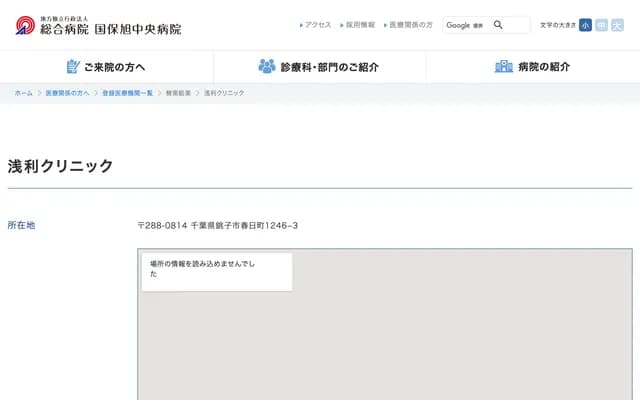Click the 文字の大きさ label
The width and height of the screenshot is (640, 400).
point(558,25)
